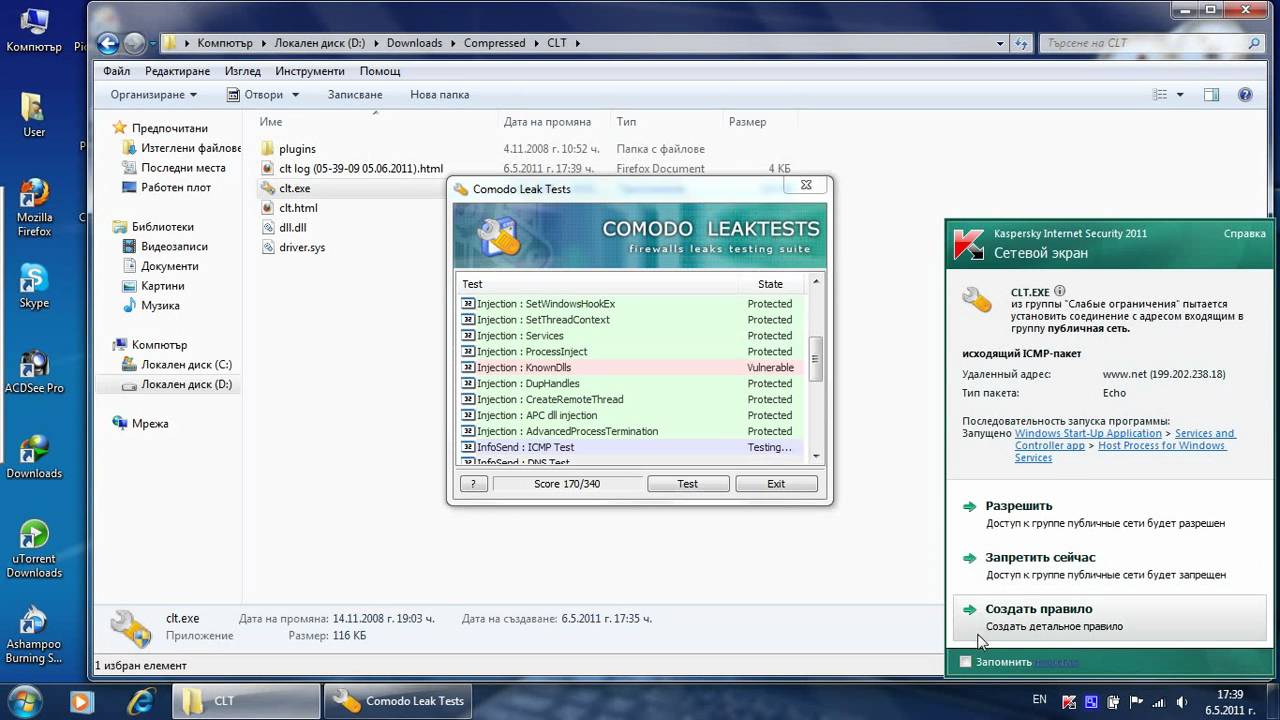Viewport: 1280px width, 720px height.
Task: Click the volume speaker tray icon
Action: coord(1181,701)
